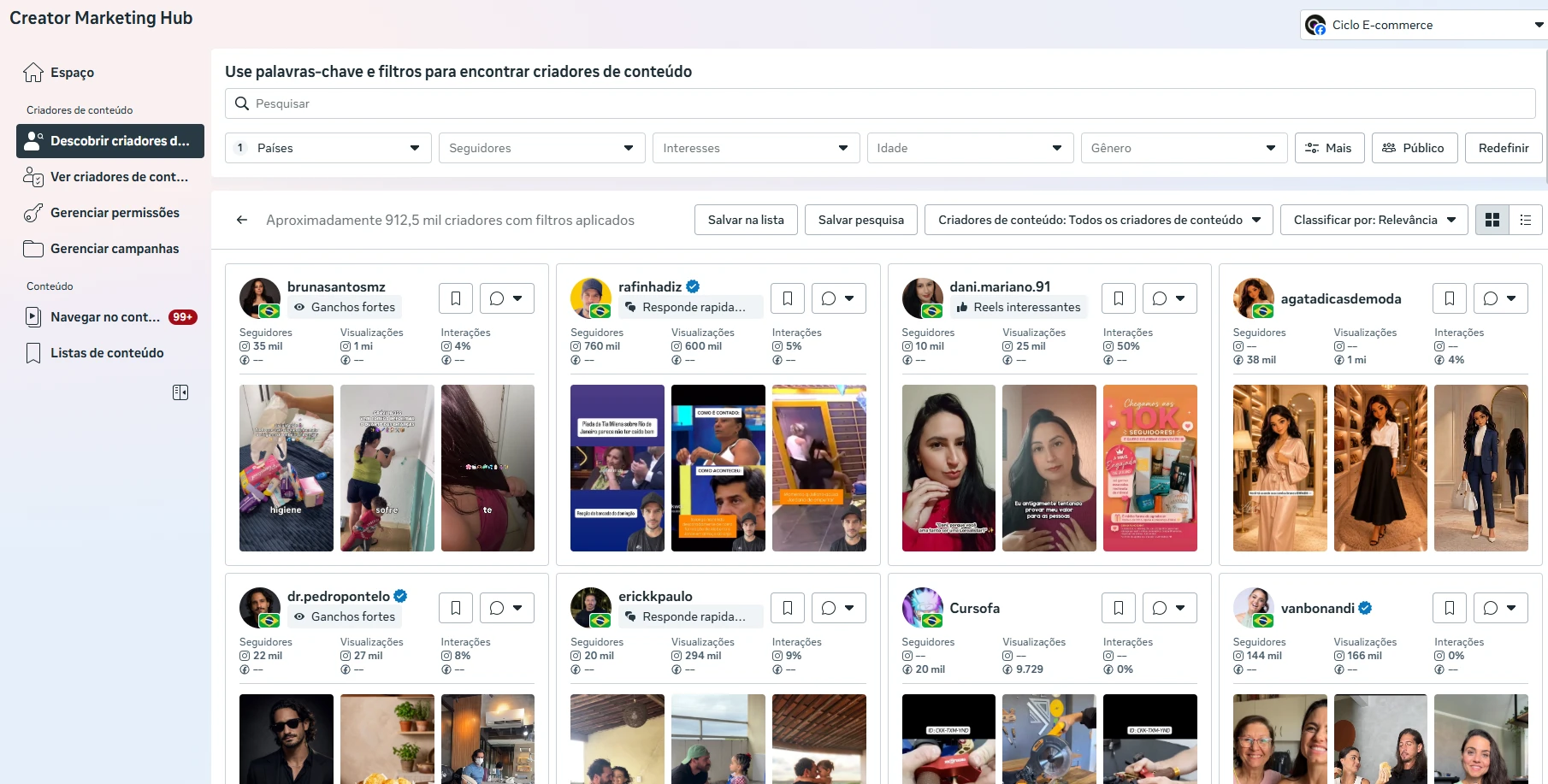1548x784 pixels.
Task: Bookmark the dr.pedropontelo creator
Action: click(456, 608)
